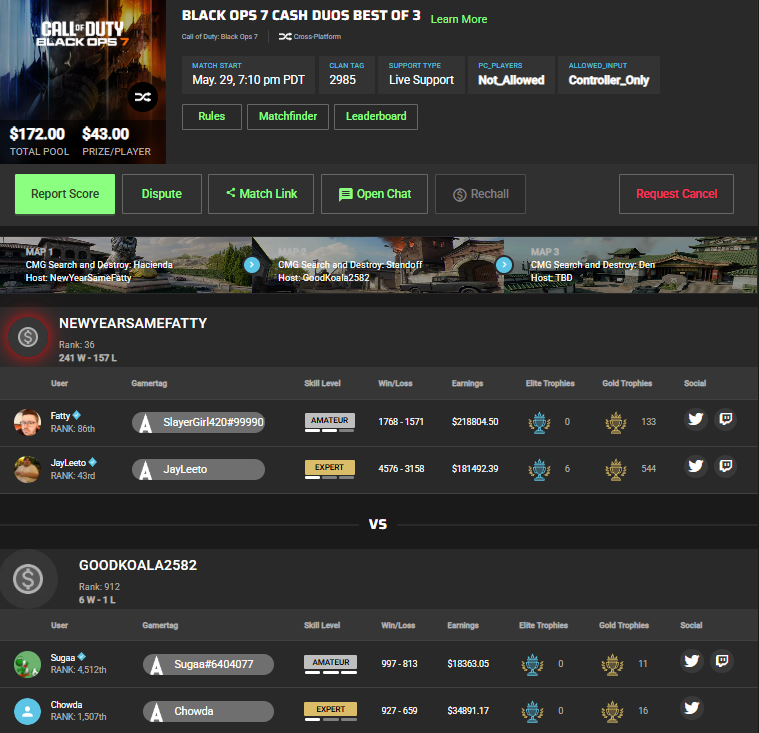Click the NEWYEARSAMEFATTY team name
759x733 pixels.
point(133,323)
